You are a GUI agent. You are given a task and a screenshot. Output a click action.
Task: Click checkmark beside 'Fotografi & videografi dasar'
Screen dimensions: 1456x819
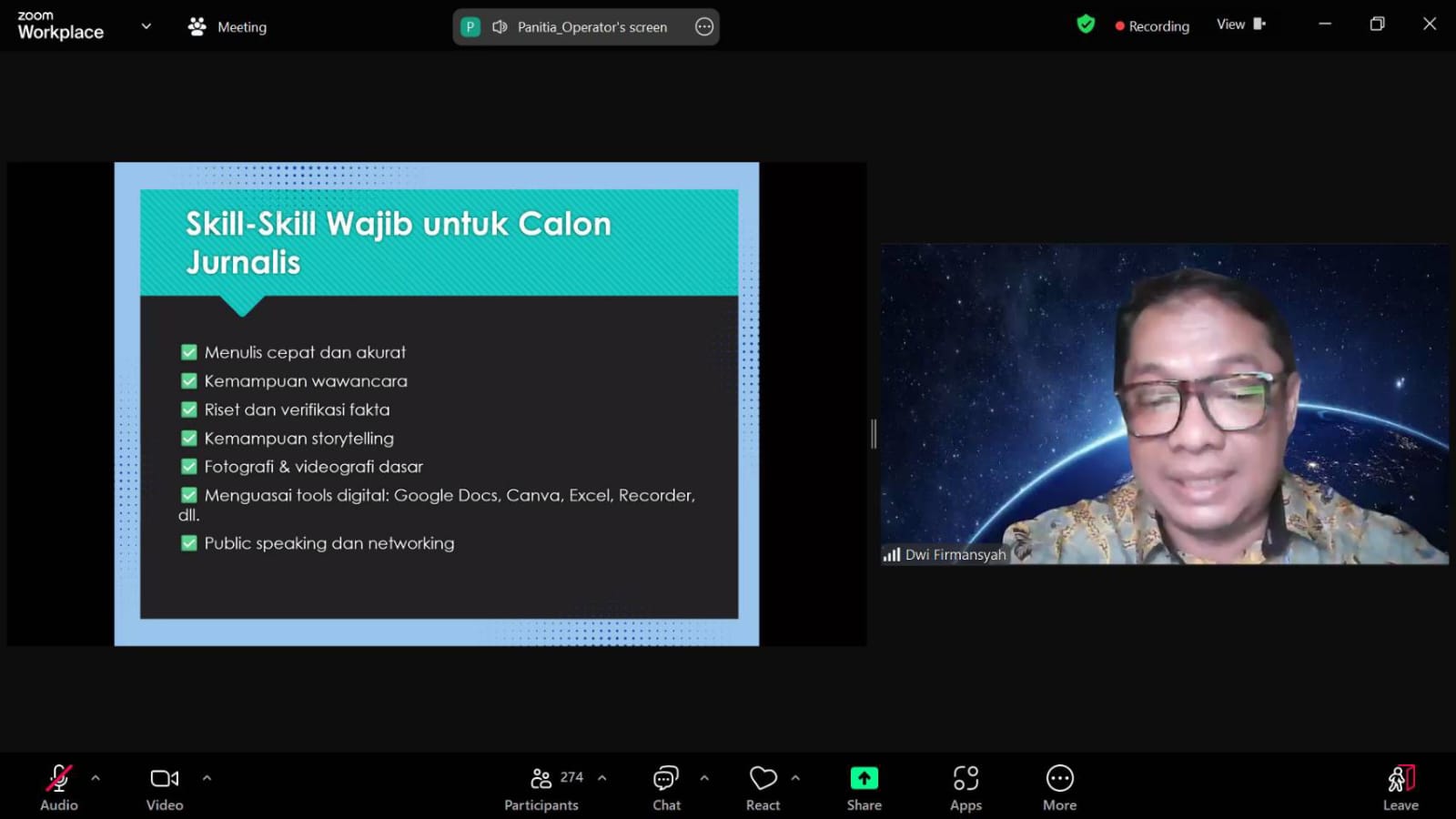click(189, 467)
